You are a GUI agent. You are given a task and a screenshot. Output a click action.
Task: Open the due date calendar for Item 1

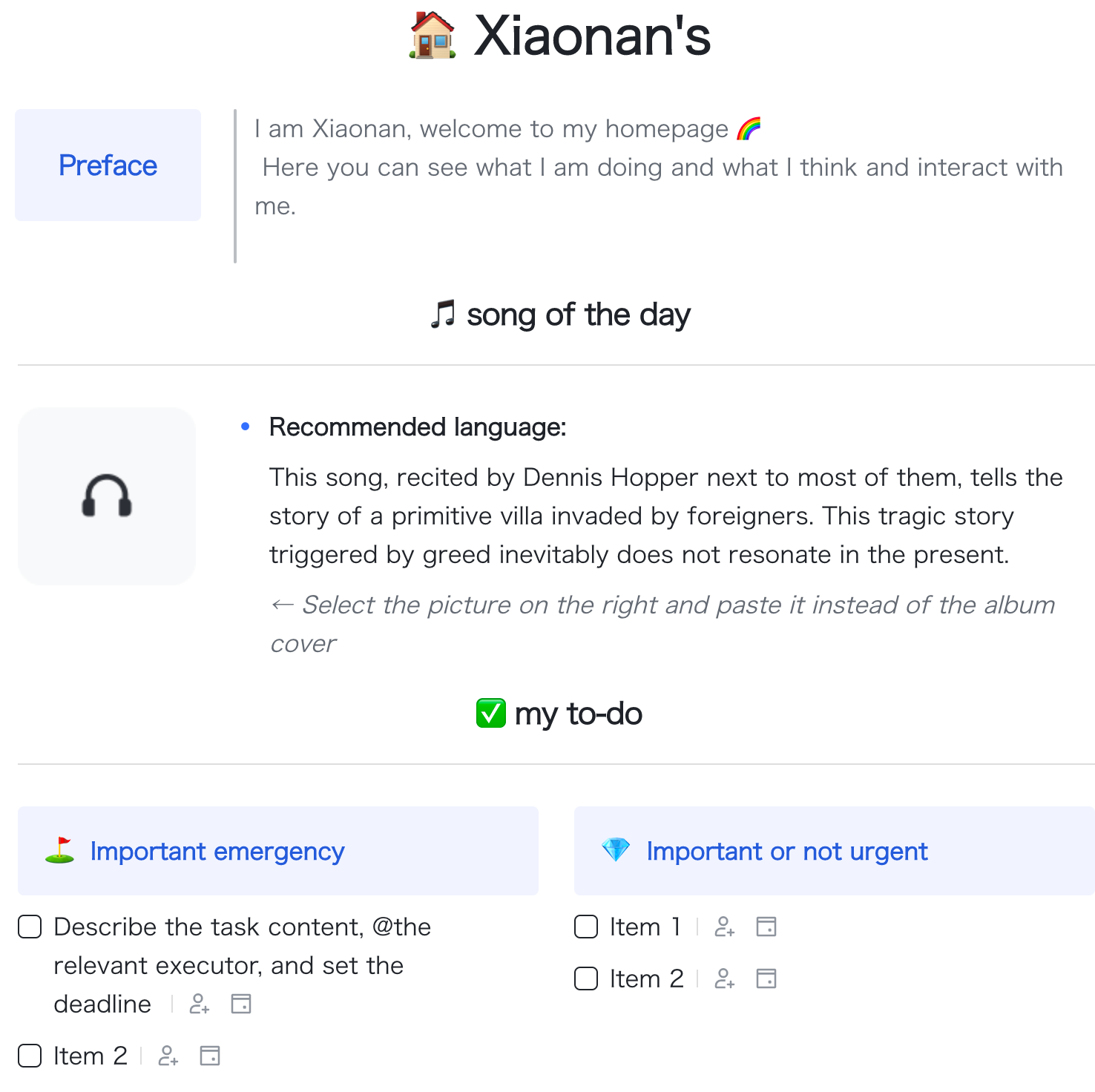tap(767, 927)
